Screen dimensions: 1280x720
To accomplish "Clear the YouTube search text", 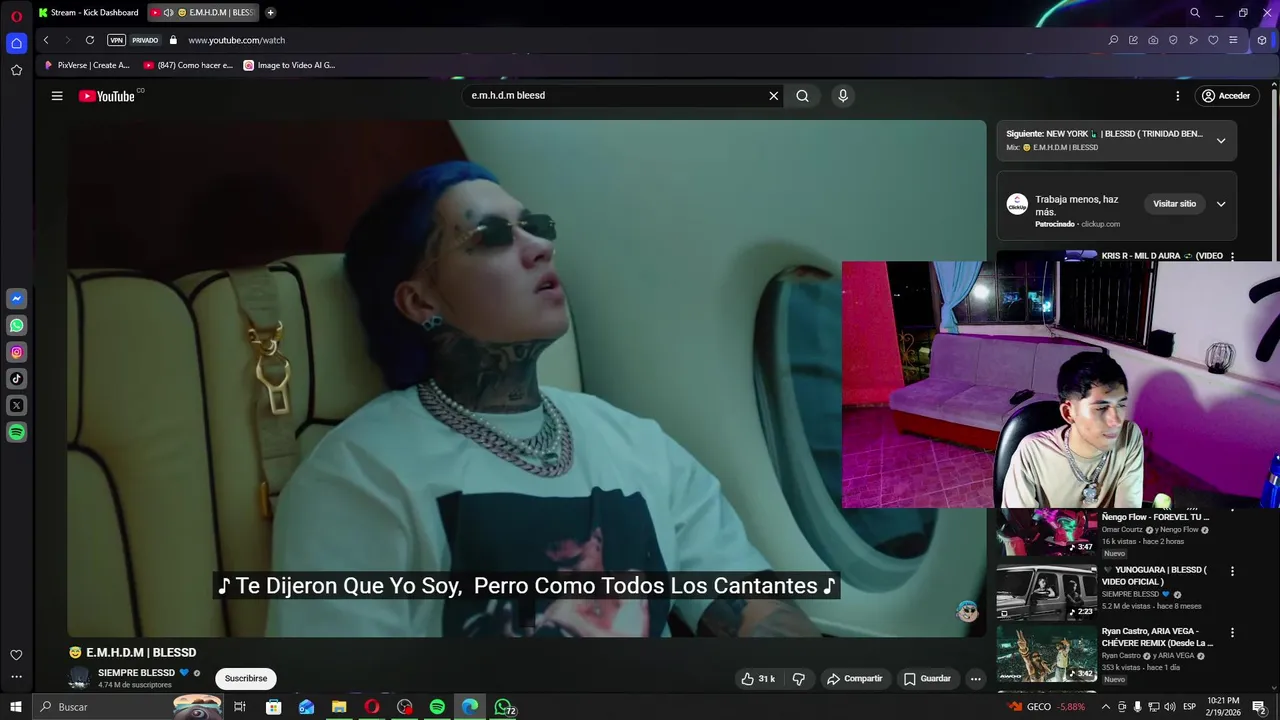I will (x=773, y=96).
